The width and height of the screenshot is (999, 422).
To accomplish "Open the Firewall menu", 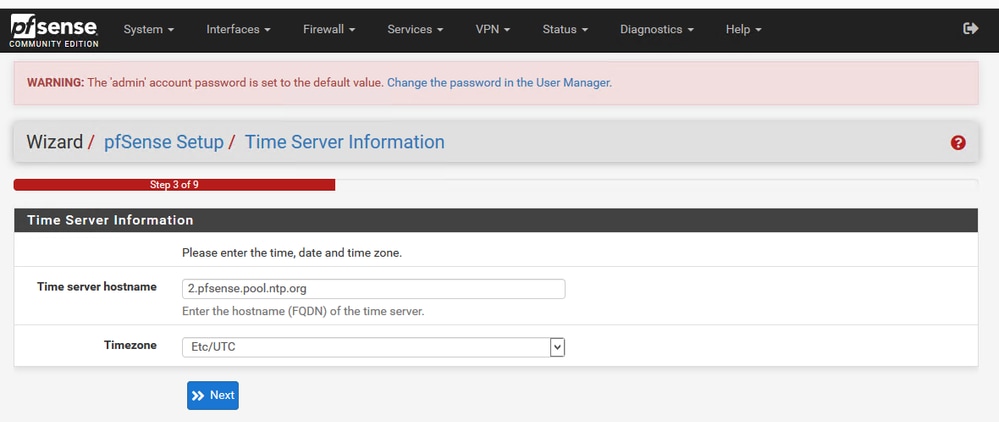I will point(329,29).
